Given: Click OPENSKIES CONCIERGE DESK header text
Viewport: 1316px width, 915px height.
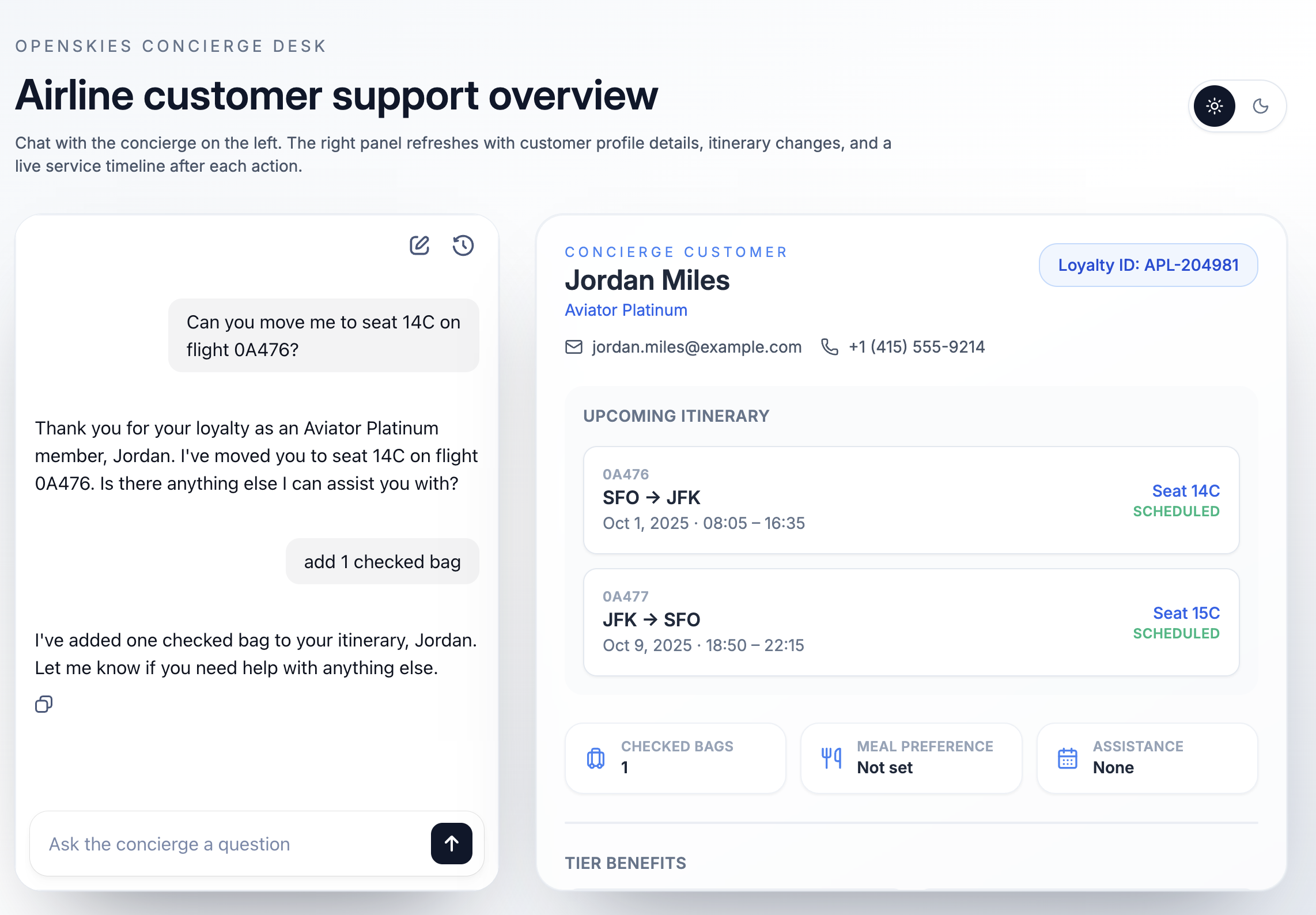Looking at the screenshot, I should (171, 46).
